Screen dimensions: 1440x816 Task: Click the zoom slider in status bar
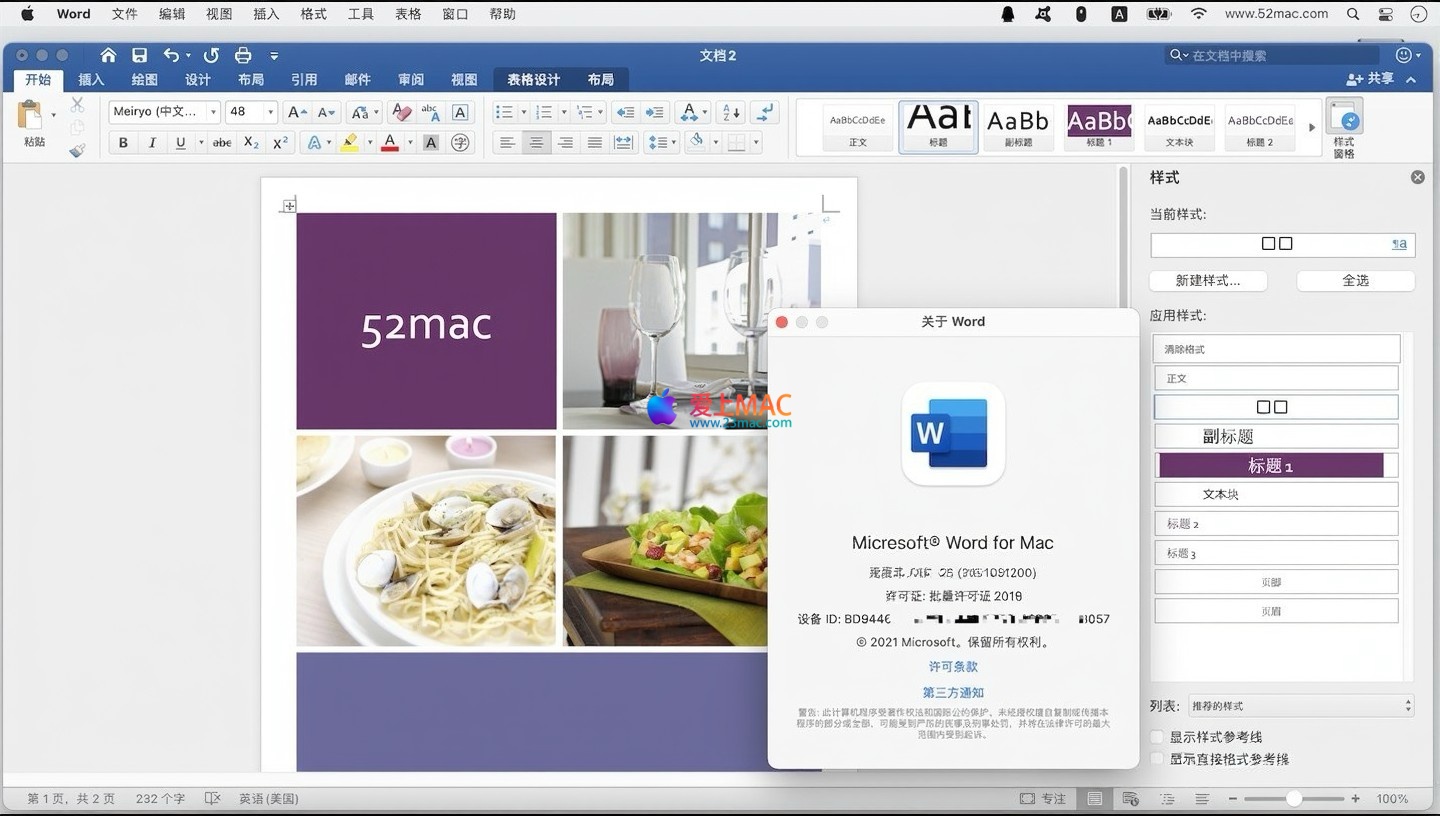pyautogui.click(x=1294, y=799)
